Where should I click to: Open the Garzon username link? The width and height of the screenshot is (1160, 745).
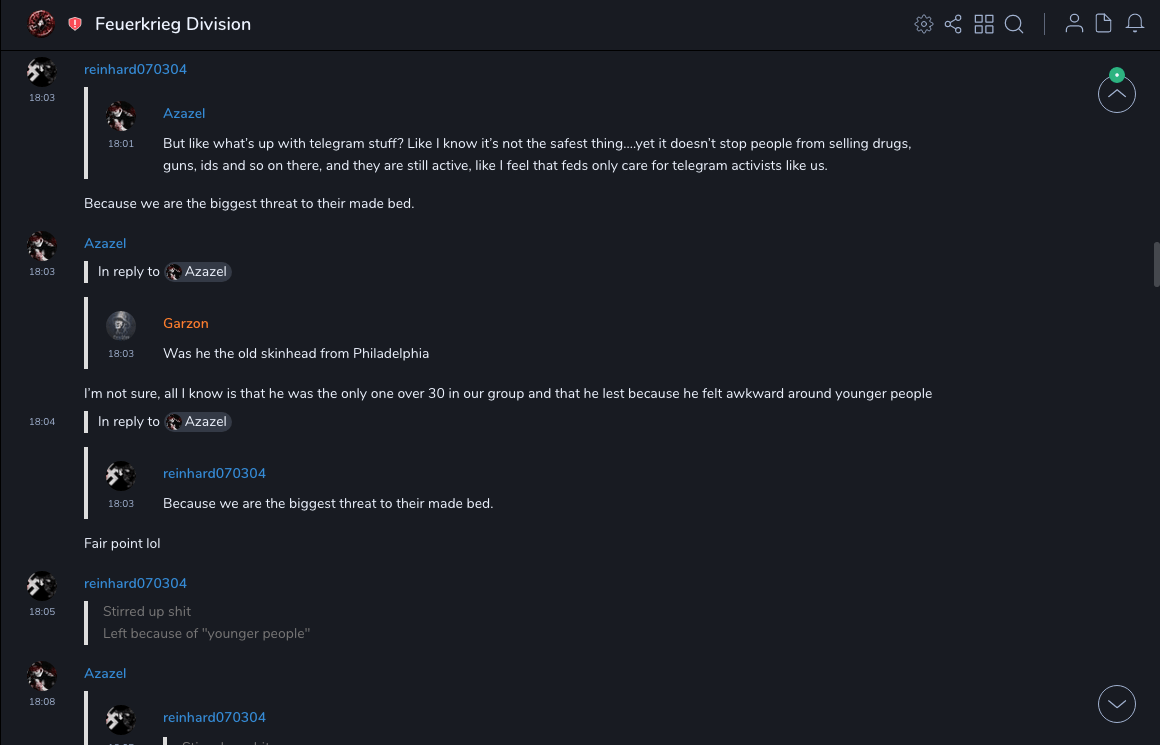pyautogui.click(x=186, y=323)
